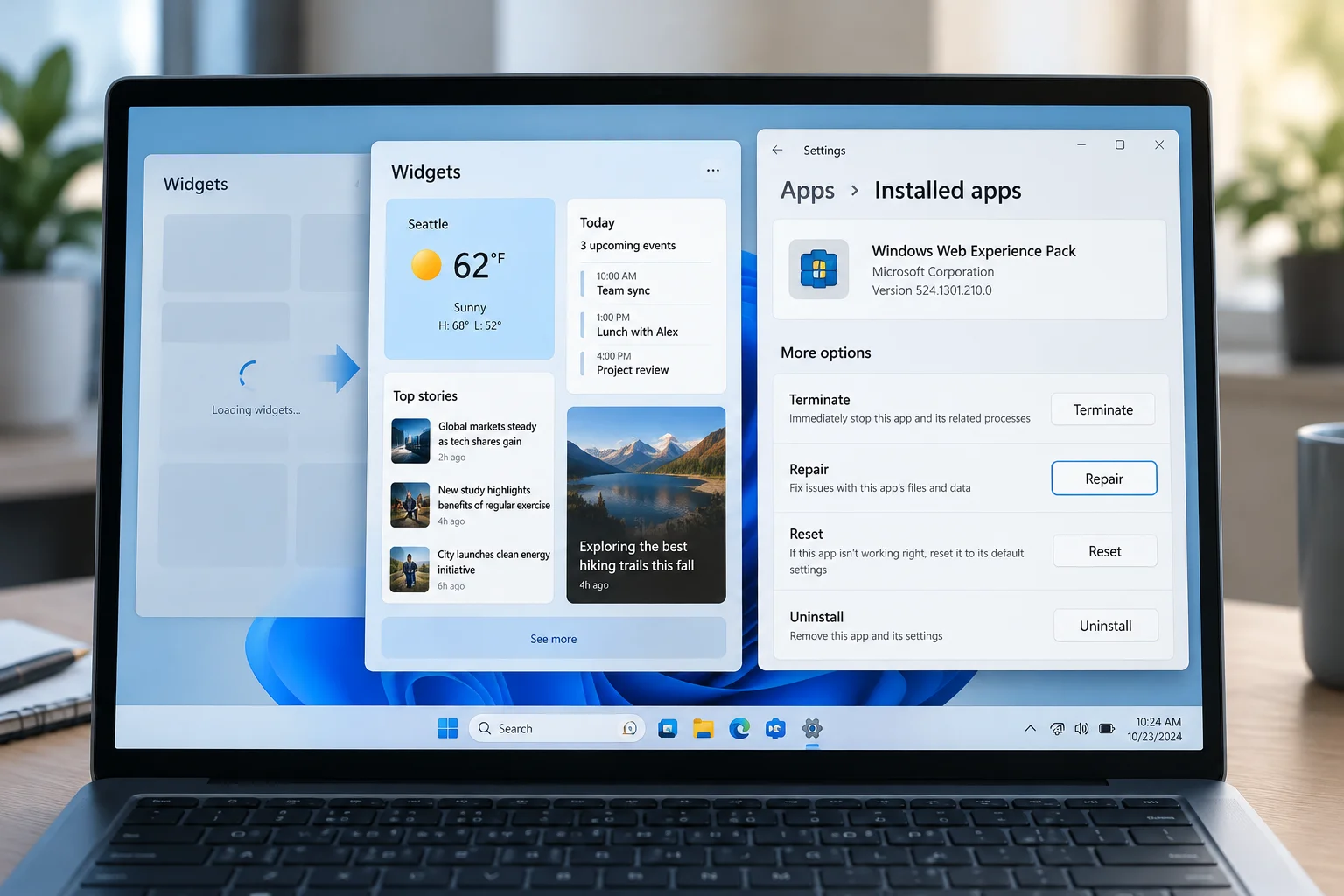Screen dimensions: 1344x896
Task: Open the 'Exploring the best hiking trails' story card
Action: coord(647,505)
